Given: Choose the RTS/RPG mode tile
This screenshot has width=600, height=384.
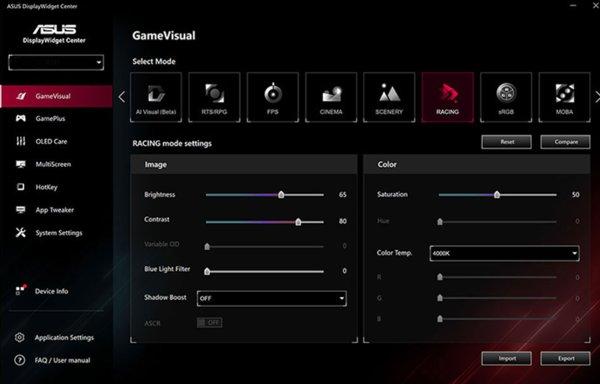Looking at the screenshot, I should [x=214, y=97].
